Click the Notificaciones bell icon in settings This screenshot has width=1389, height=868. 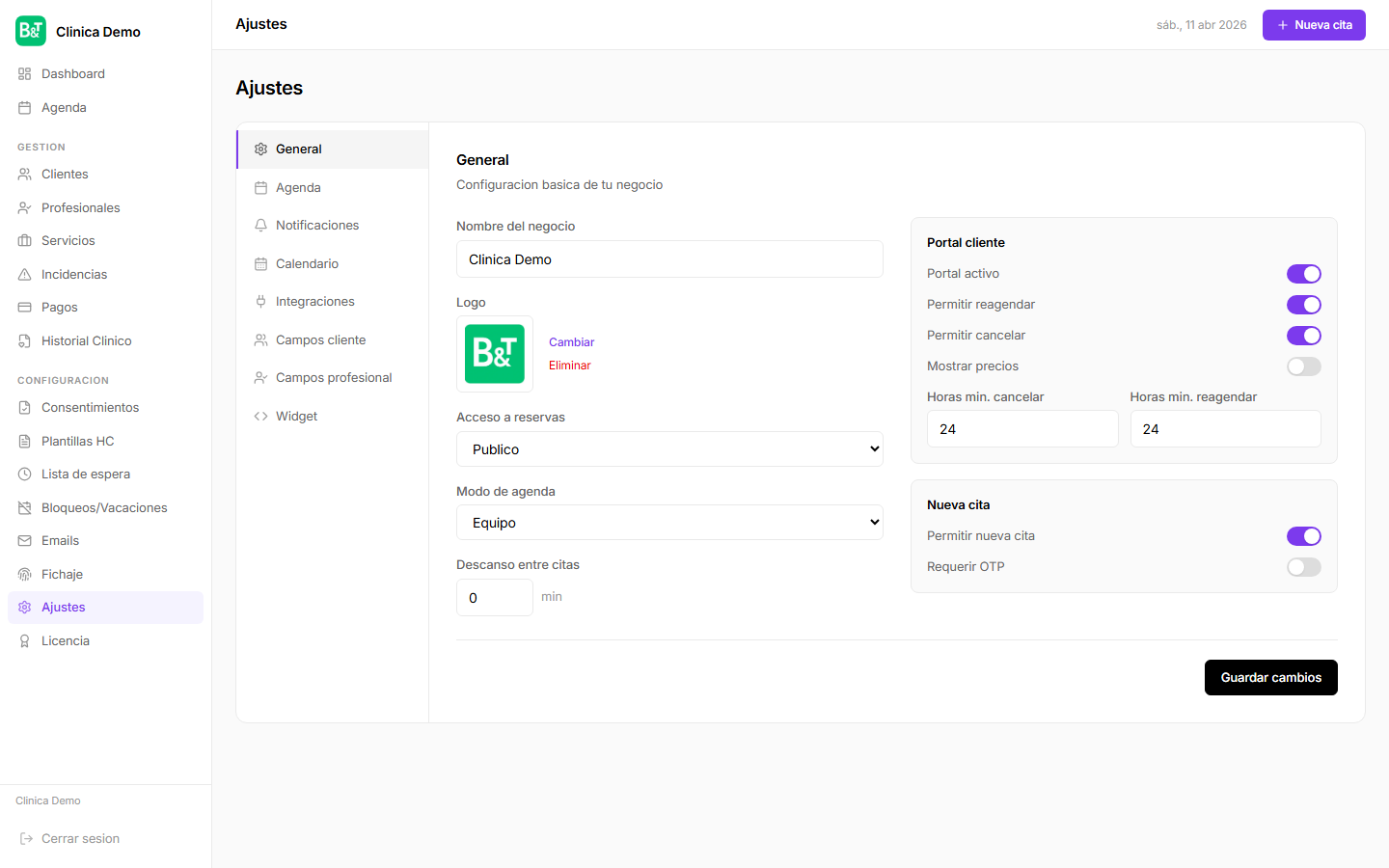coord(260,226)
